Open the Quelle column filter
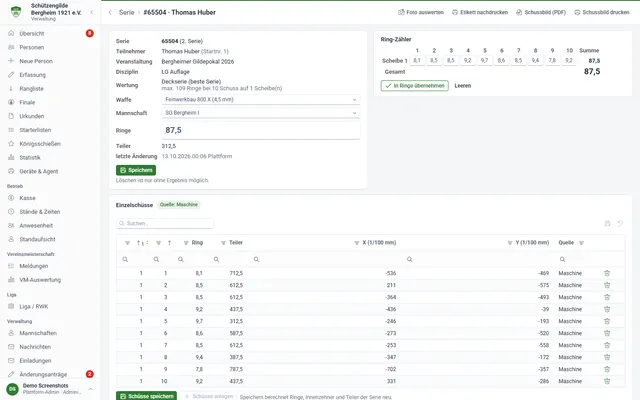Screen dimensions: 640x400 click(581, 243)
